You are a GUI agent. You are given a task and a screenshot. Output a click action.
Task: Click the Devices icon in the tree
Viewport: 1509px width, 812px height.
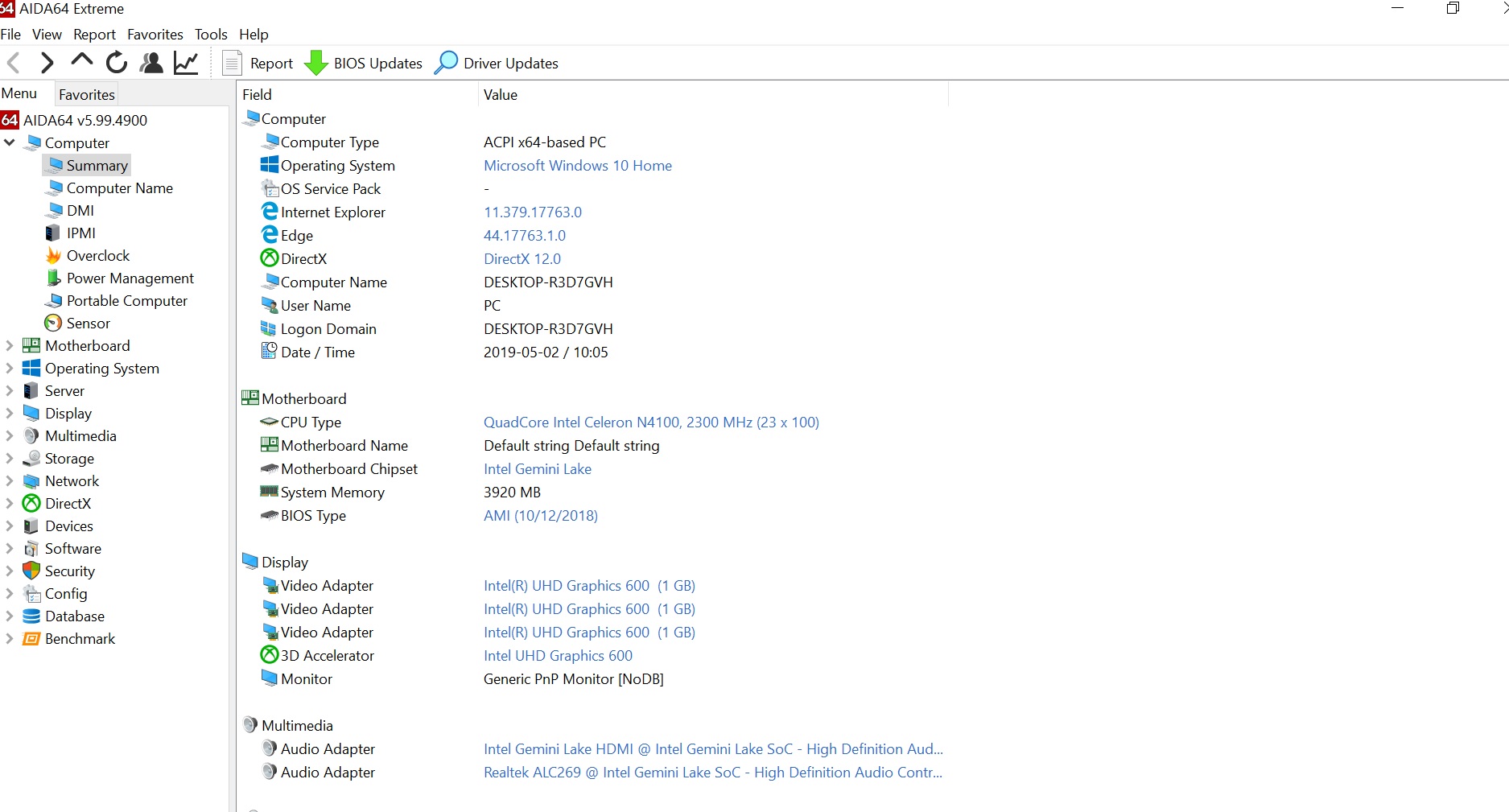click(x=31, y=526)
